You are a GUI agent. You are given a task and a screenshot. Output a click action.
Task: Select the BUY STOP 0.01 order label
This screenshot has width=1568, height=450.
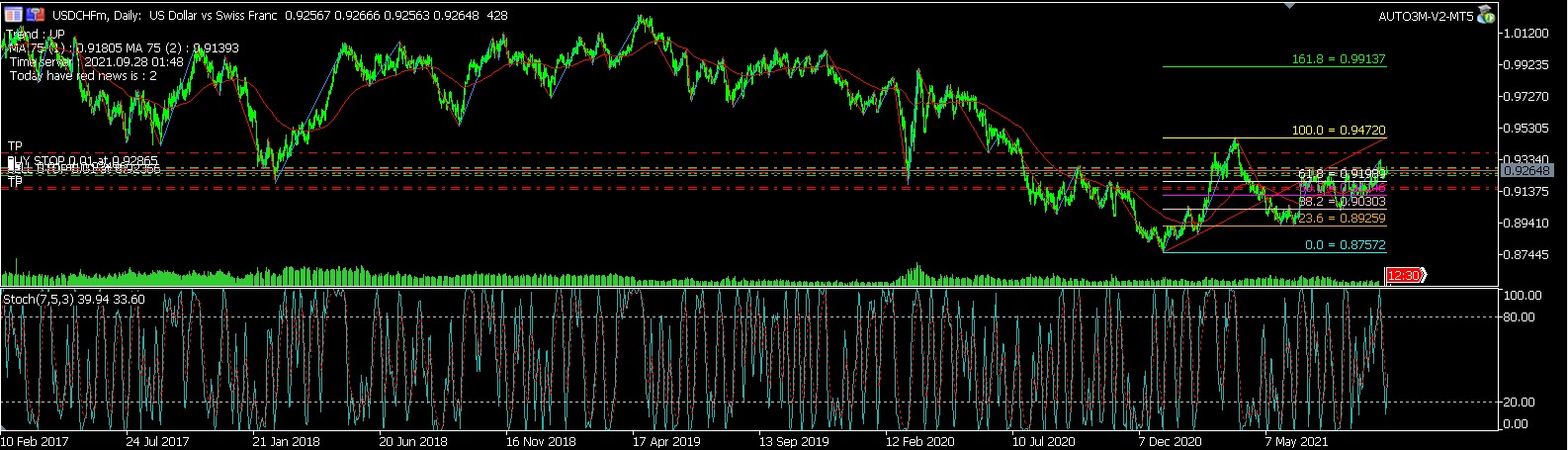pos(83,159)
